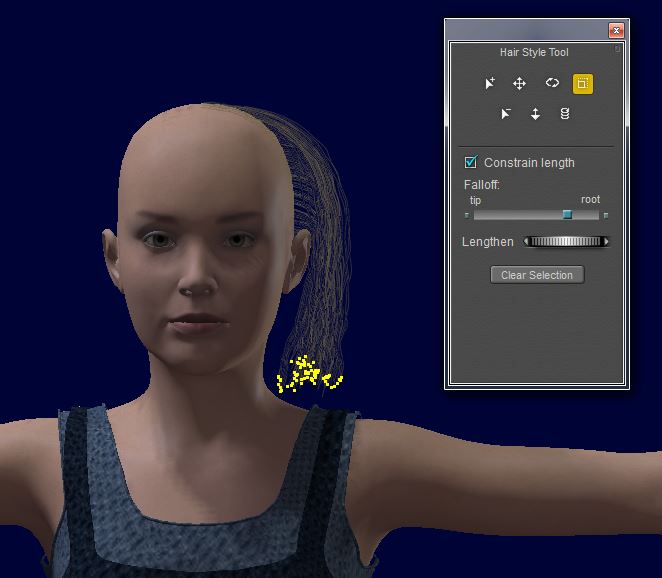This screenshot has width=662, height=578.
Task: Choose the Select Hairs tool (arrow with plus)
Action: tap(490, 84)
